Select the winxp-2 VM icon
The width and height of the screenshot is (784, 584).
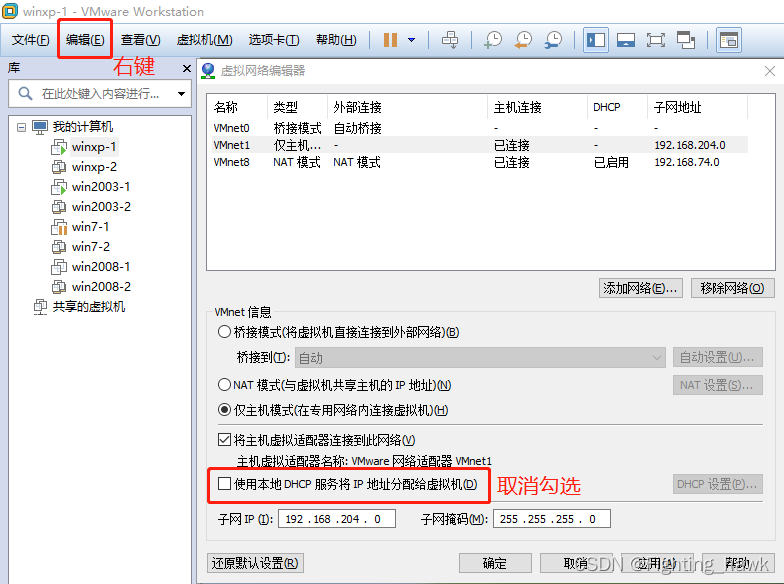[x=58, y=166]
